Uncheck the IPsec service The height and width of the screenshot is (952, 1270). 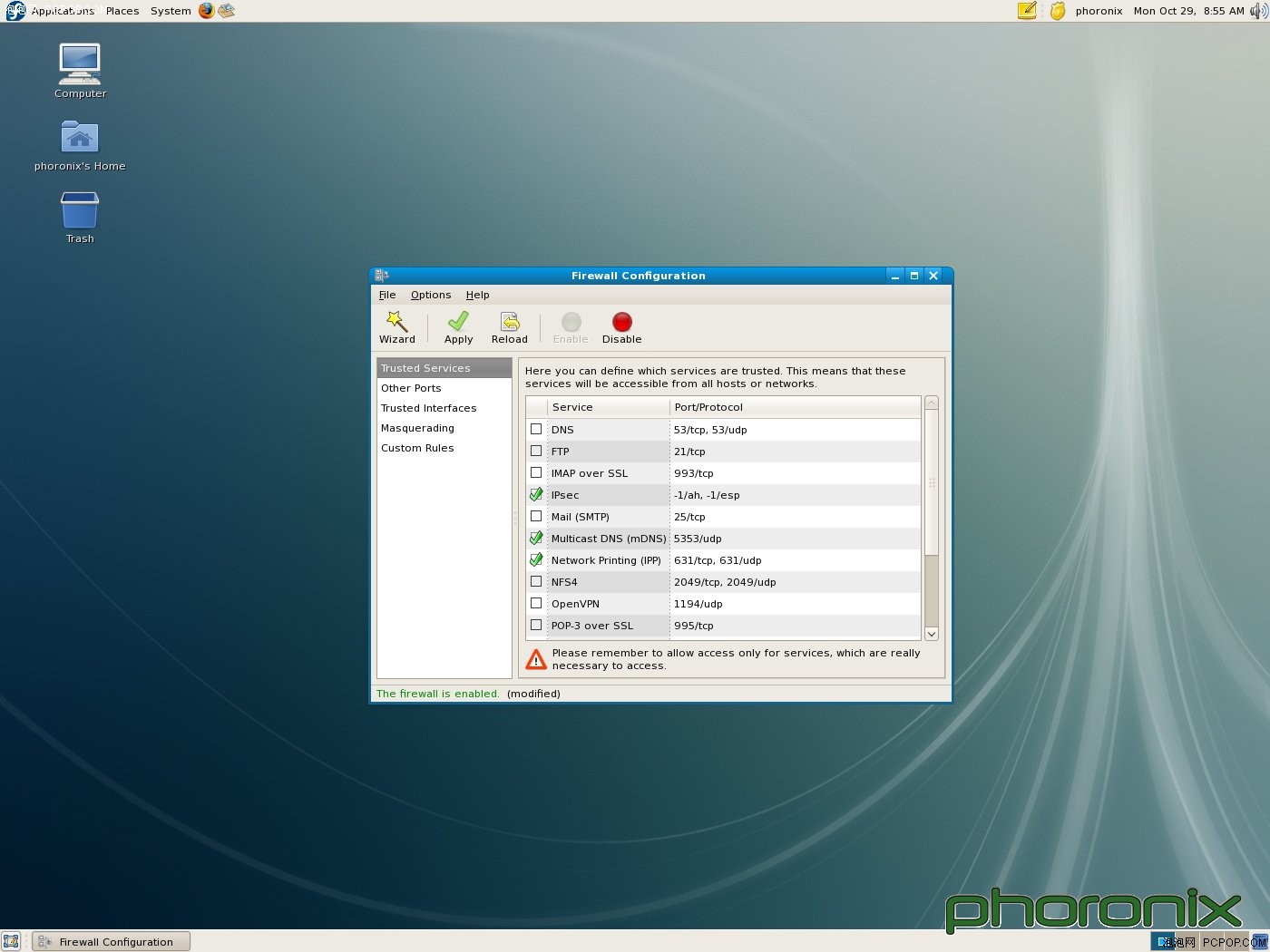click(536, 494)
